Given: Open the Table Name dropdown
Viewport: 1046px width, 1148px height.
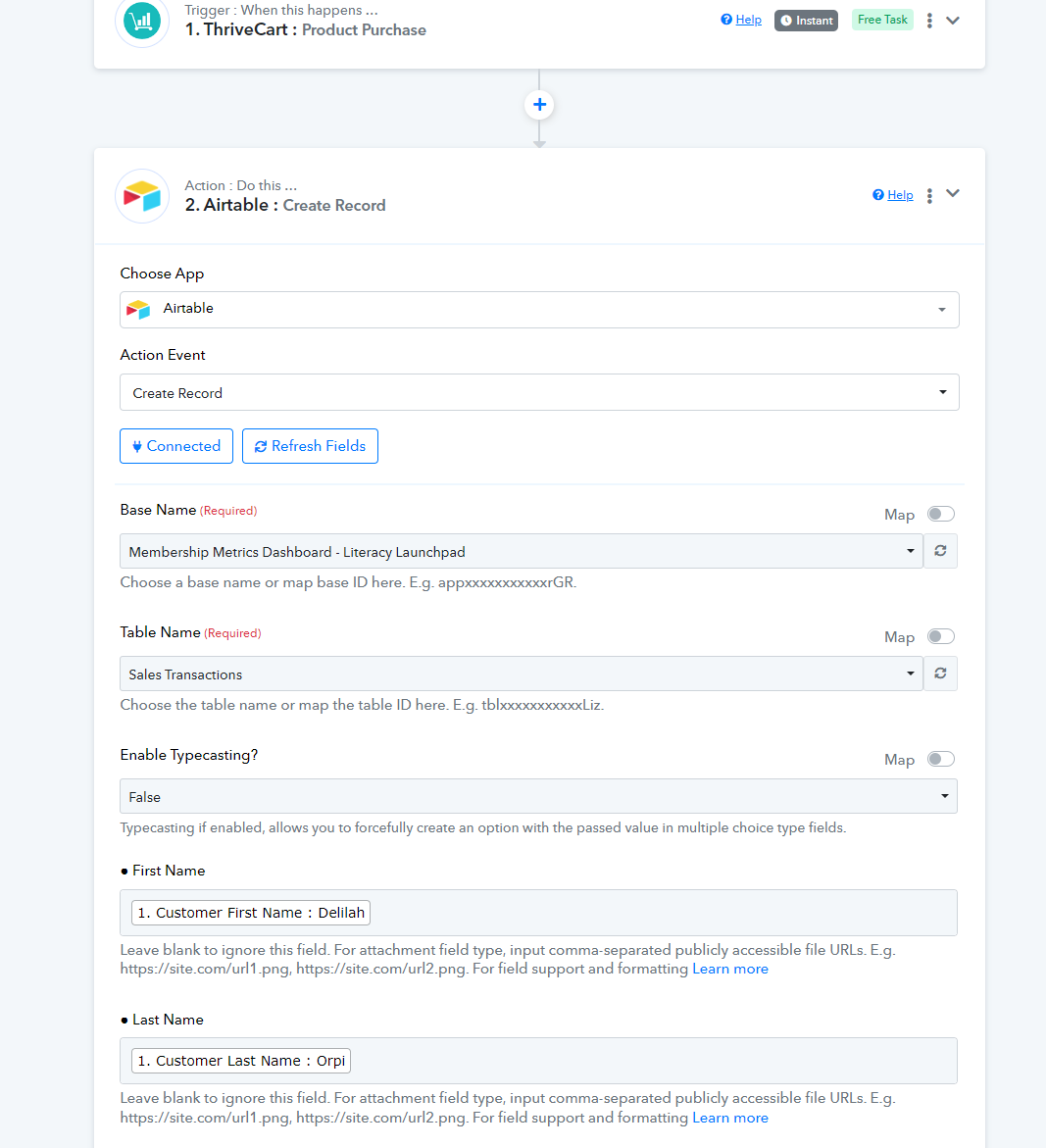Looking at the screenshot, I should coord(522,674).
